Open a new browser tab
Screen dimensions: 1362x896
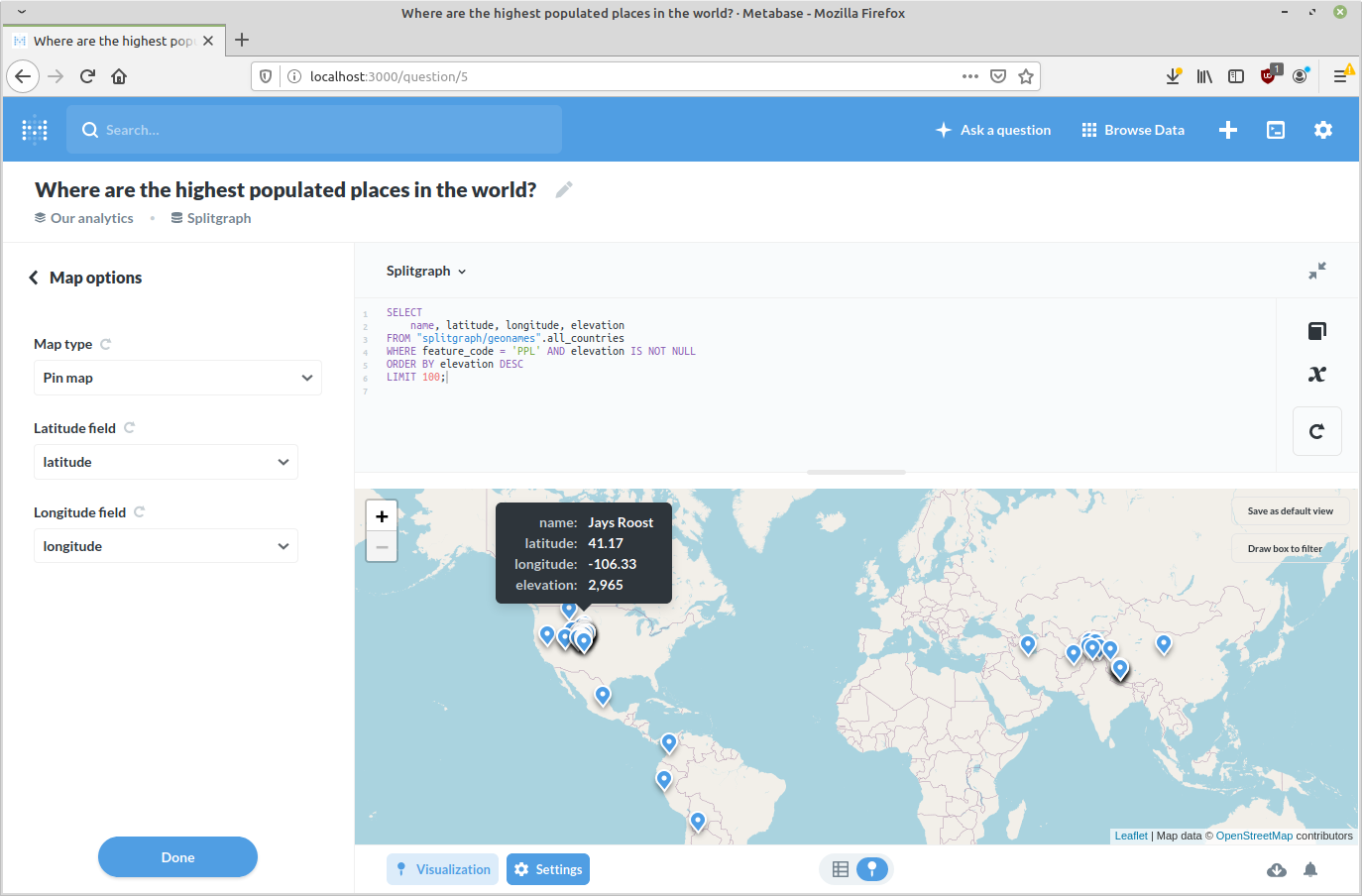click(242, 41)
